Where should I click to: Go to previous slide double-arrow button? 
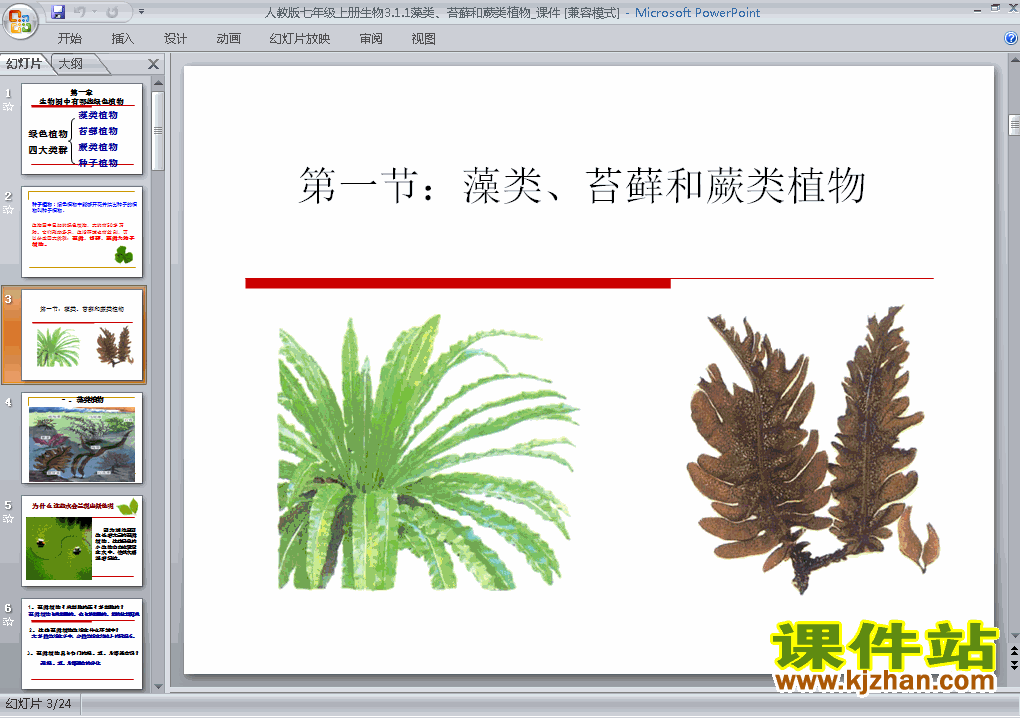(1014, 650)
